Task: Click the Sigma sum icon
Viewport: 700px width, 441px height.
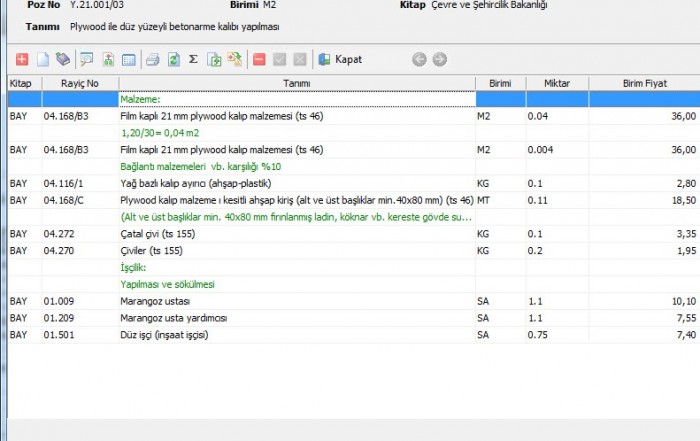Action: (193, 59)
